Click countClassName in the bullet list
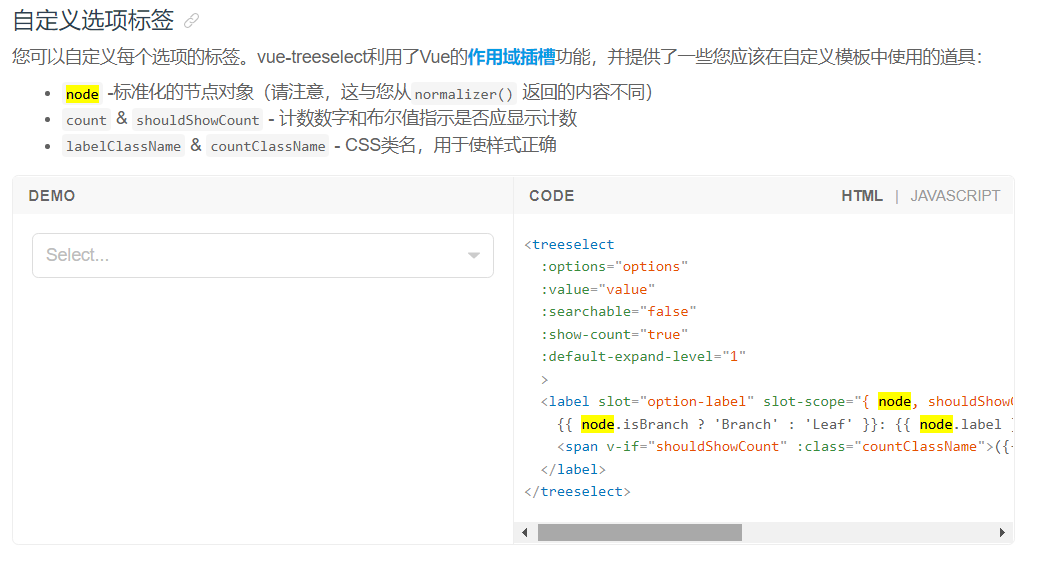The height and width of the screenshot is (565, 1042). [268, 146]
